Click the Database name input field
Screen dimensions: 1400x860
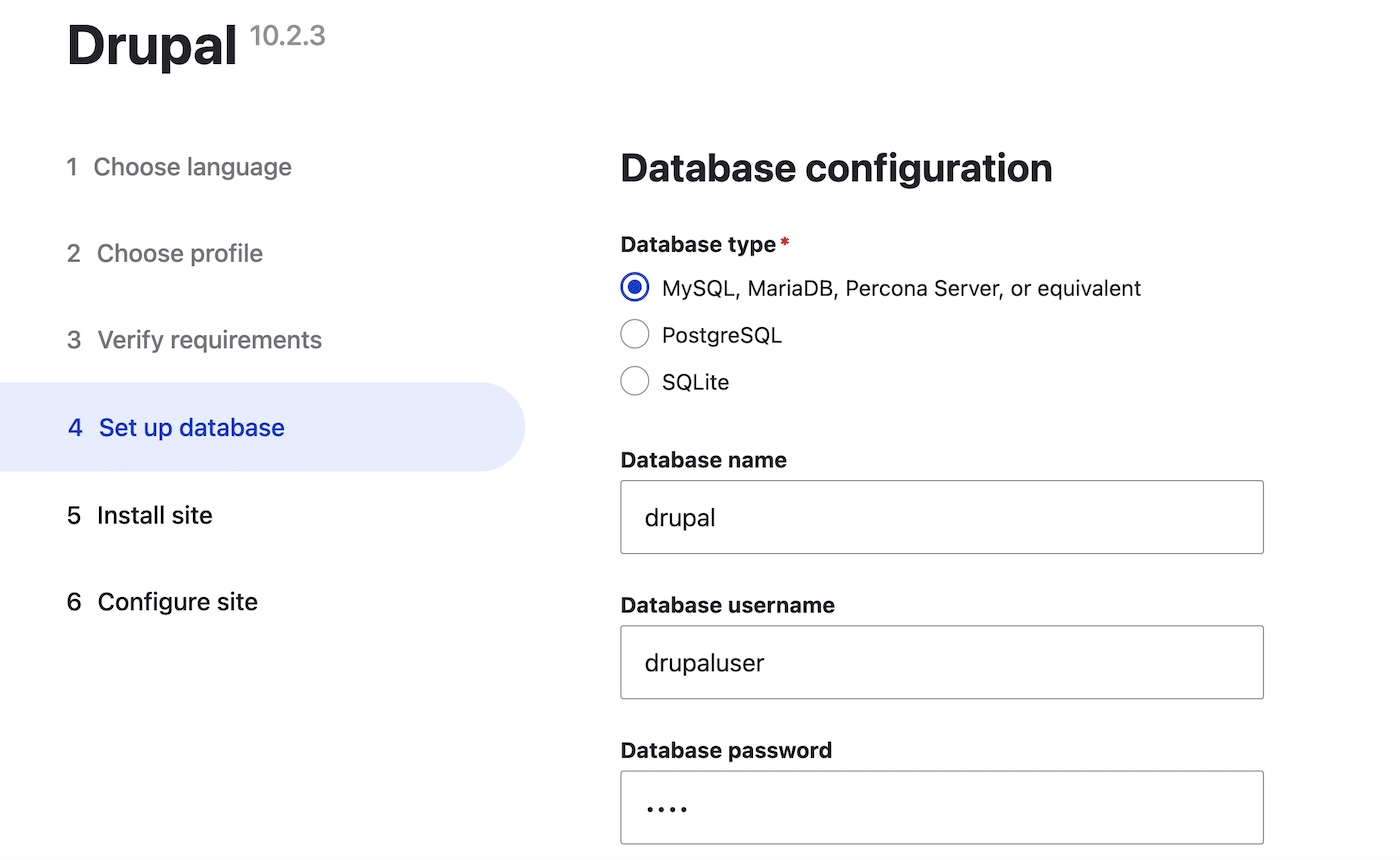[940, 517]
